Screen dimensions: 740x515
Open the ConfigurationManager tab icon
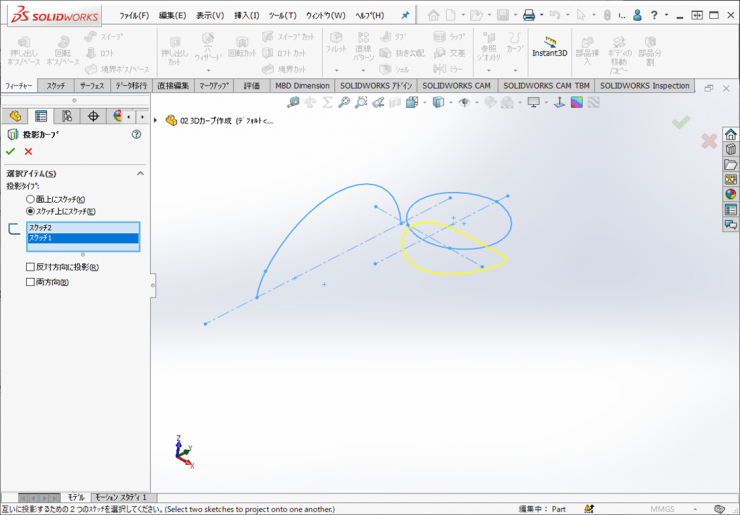[x=67, y=117]
